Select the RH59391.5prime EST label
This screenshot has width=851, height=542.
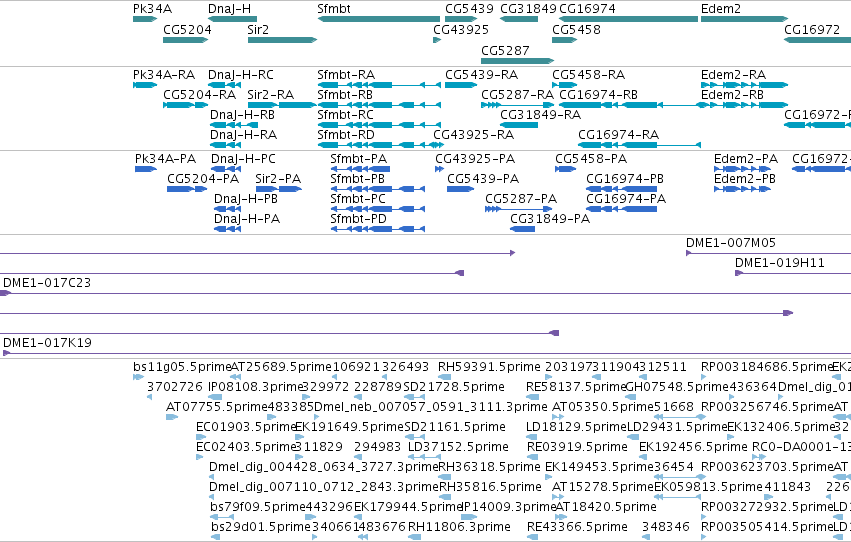(x=490, y=367)
